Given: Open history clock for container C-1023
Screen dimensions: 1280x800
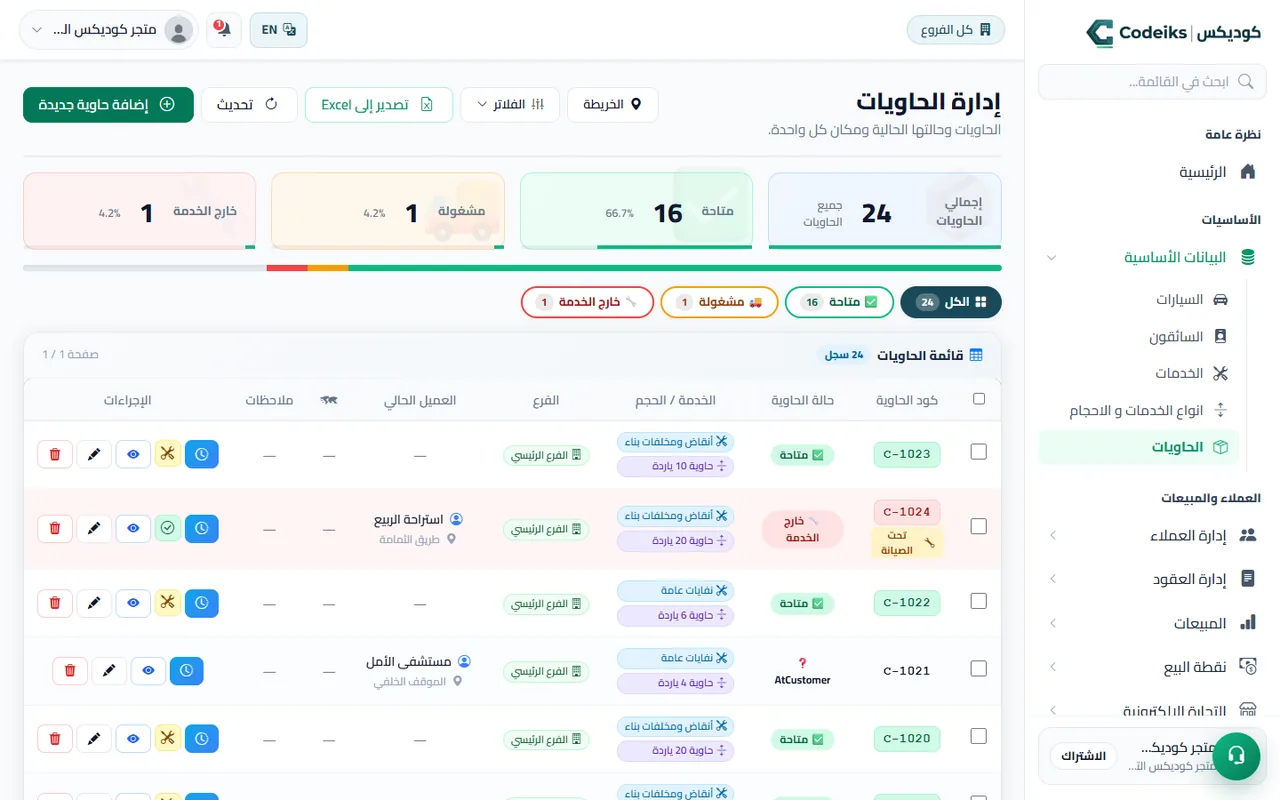Looking at the screenshot, I should 202,454.
